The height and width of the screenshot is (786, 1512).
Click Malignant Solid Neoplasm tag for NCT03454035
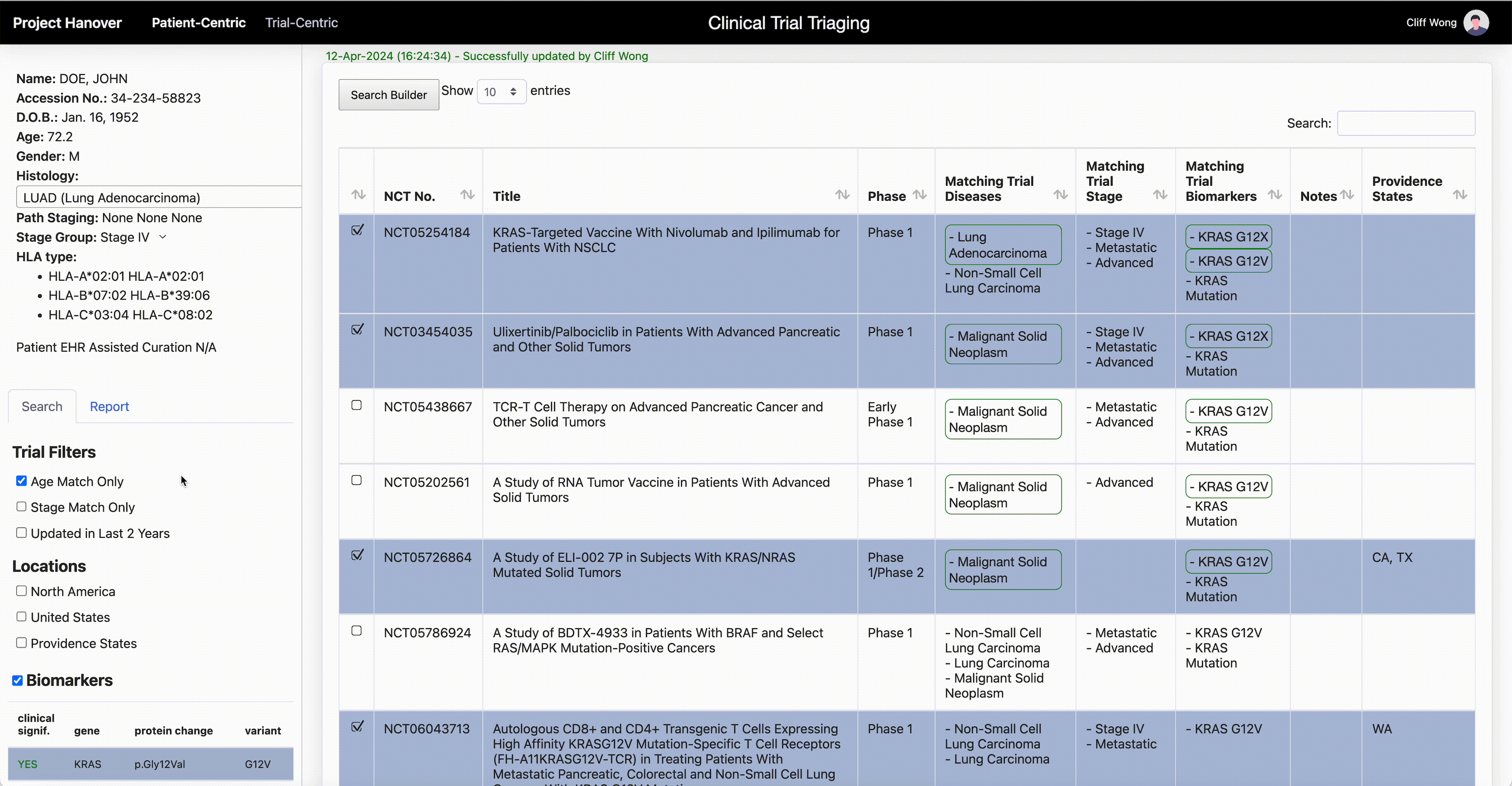pos(1003,344)
